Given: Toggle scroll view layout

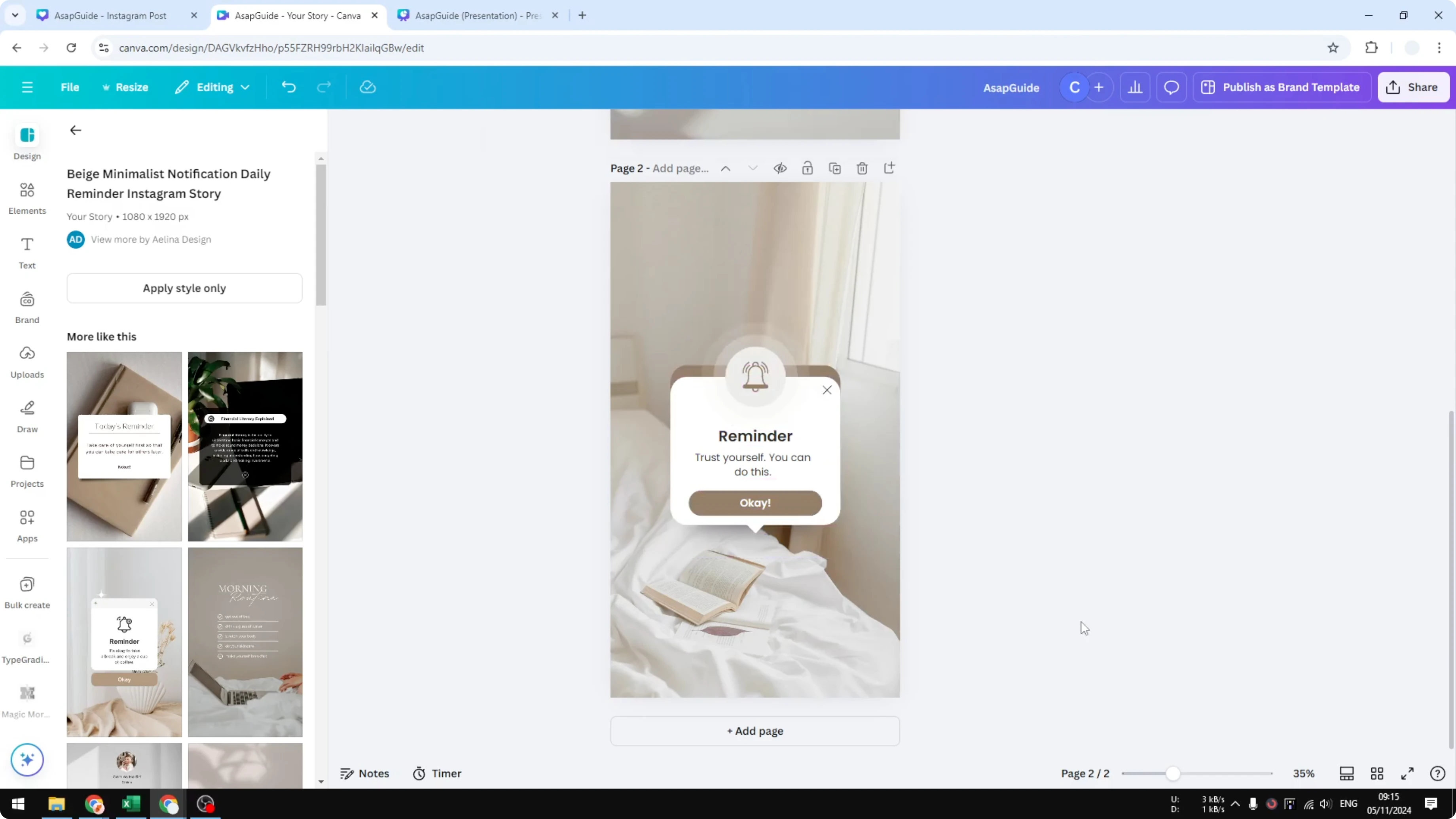Looking at the screenshot, I should click(1347, 773).
